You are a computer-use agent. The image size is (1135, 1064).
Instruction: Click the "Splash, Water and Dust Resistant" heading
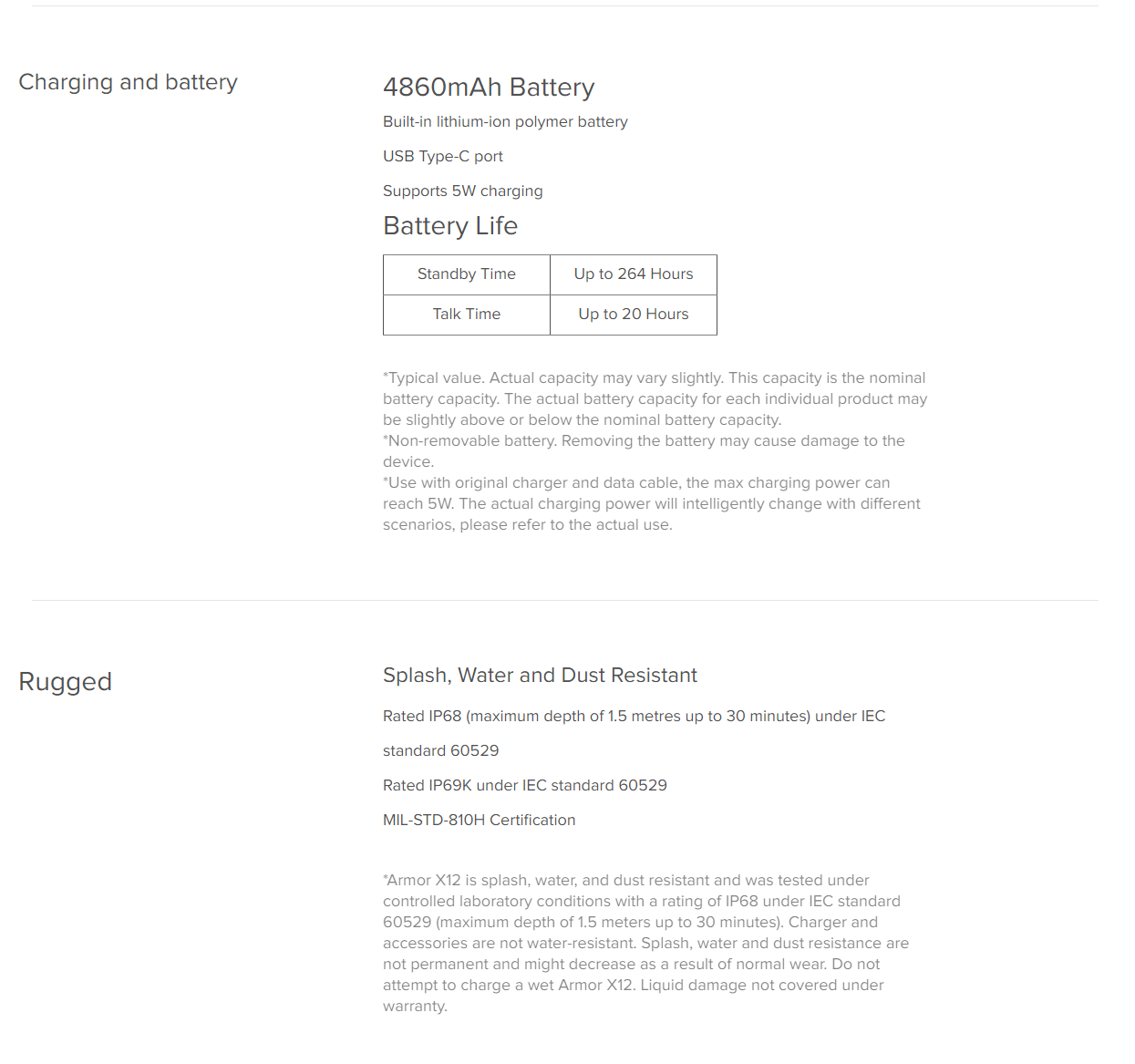(x=540, y=676)
